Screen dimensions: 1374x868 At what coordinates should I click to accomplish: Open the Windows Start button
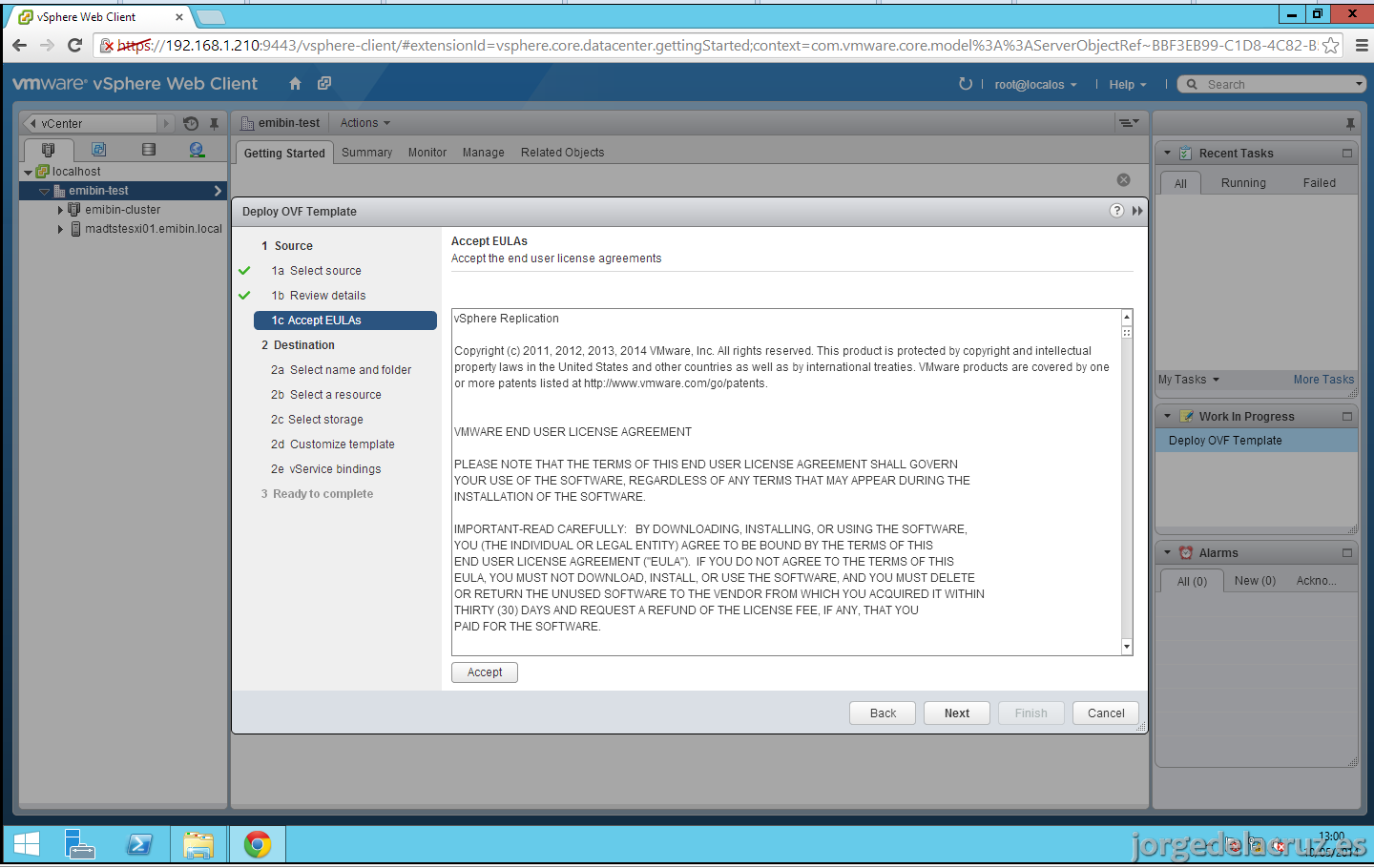tap(27, 844)
